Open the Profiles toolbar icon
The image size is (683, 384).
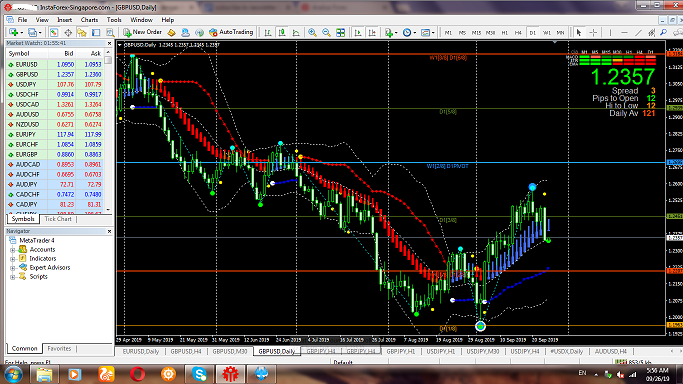(x=32, y=32)
